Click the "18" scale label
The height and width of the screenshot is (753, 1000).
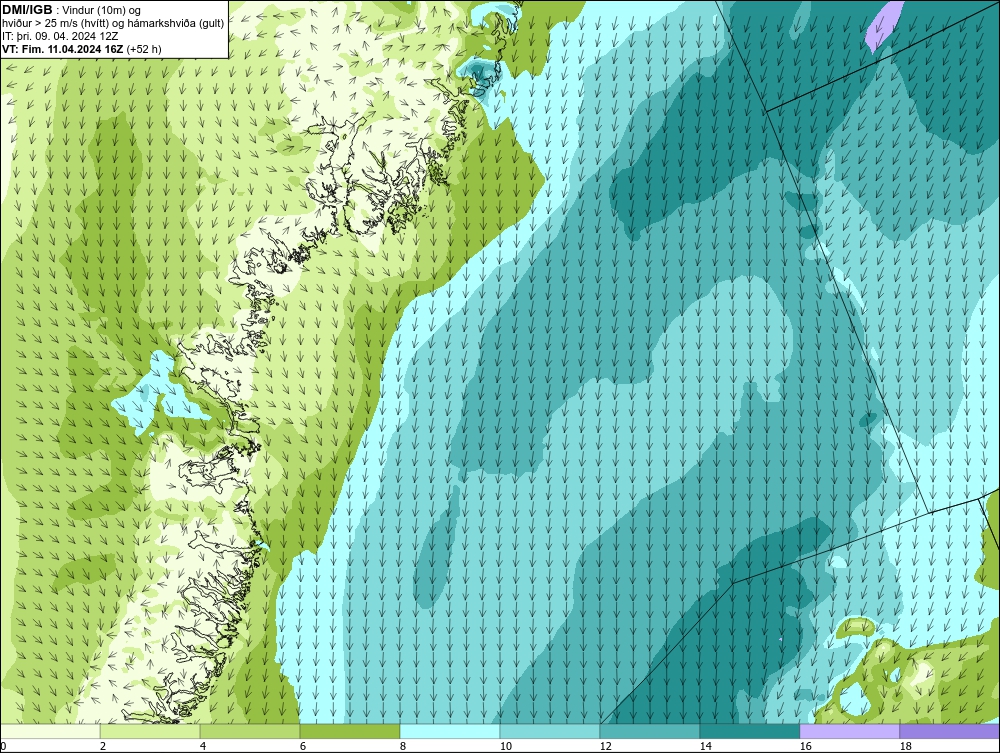(x=906, y=746)
